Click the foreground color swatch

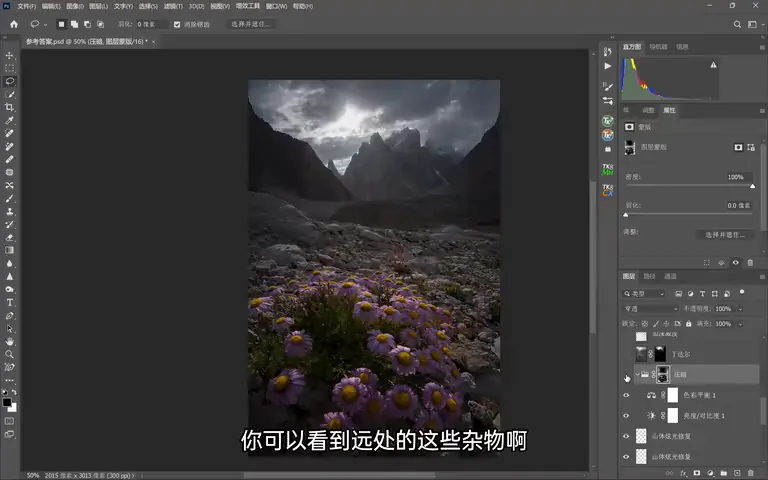[x=7, y=403]
